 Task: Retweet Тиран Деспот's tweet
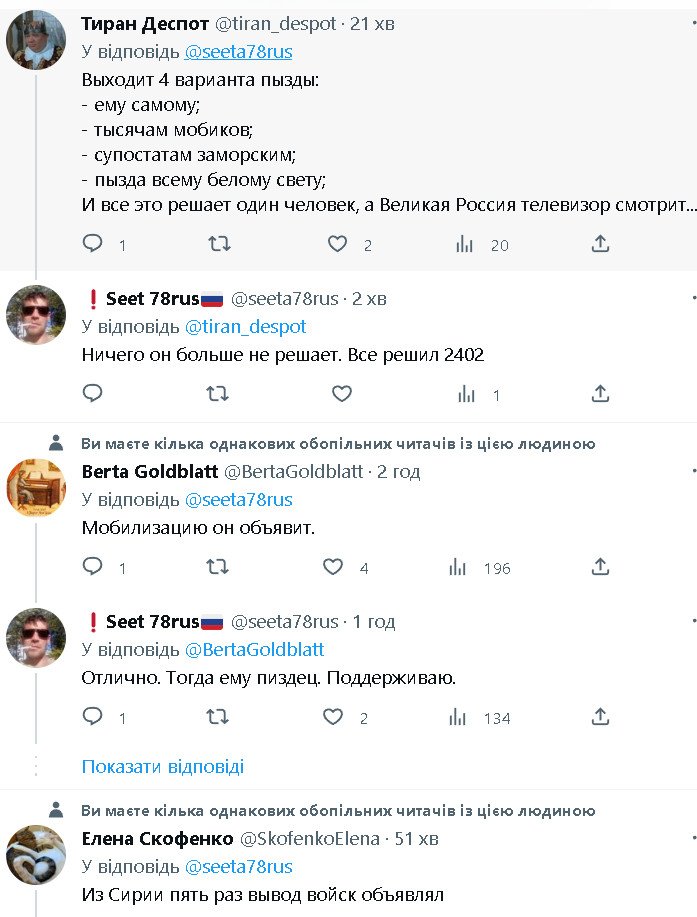coord(218,244)
